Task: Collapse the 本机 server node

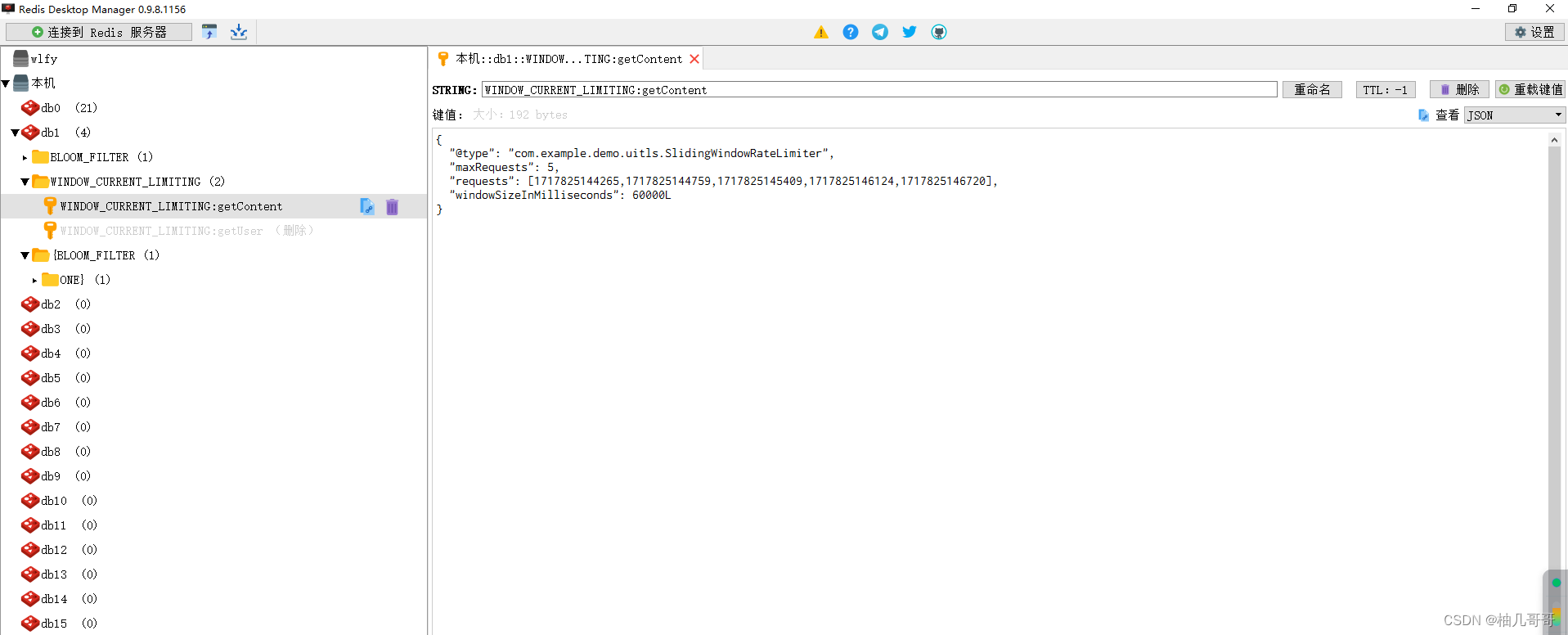Action: [6, 83]
